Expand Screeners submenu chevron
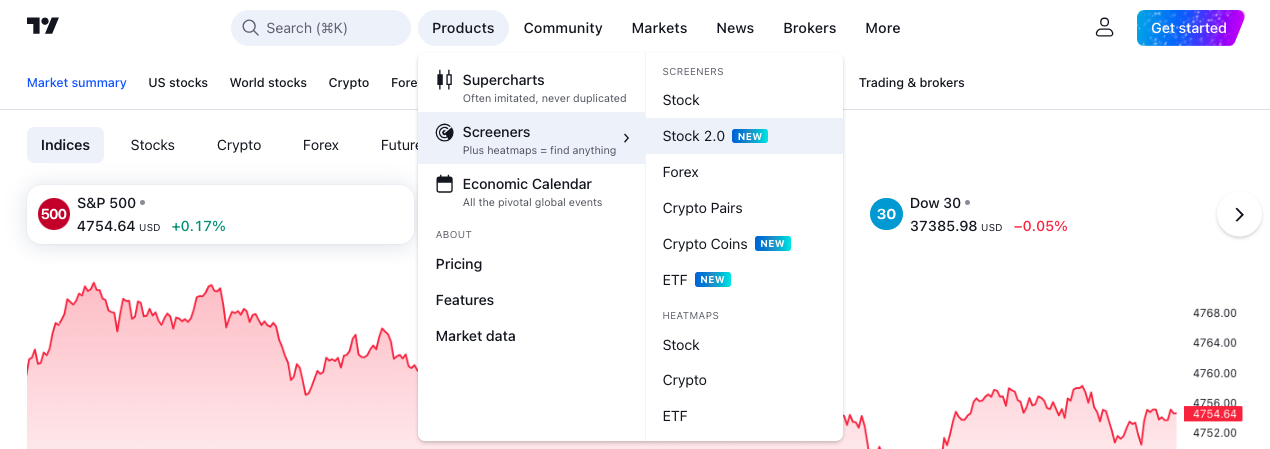1270x449 pixels. (627, 138)
